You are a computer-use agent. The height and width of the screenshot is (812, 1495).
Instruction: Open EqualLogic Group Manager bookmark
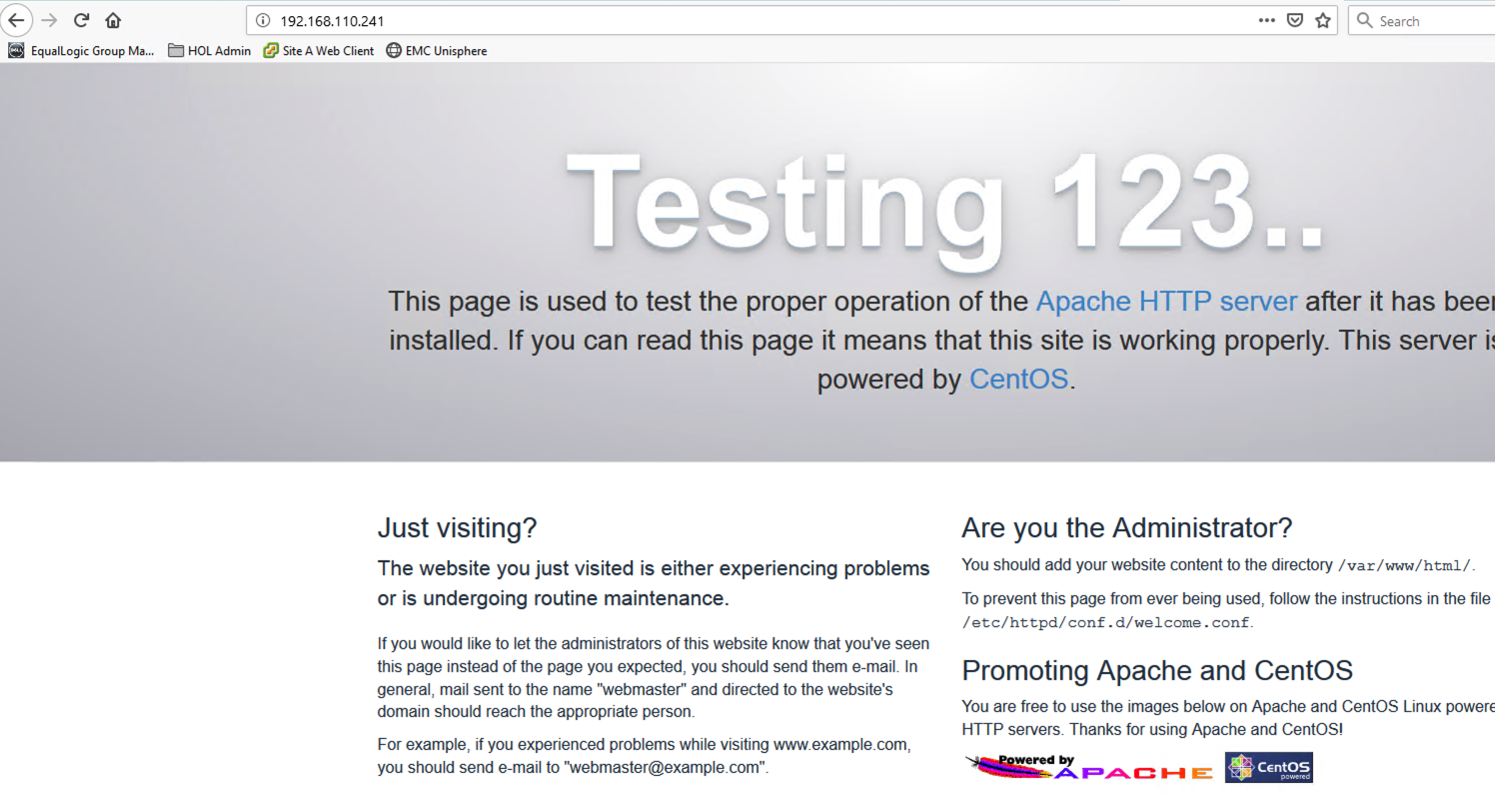click(x=82, y=51)
